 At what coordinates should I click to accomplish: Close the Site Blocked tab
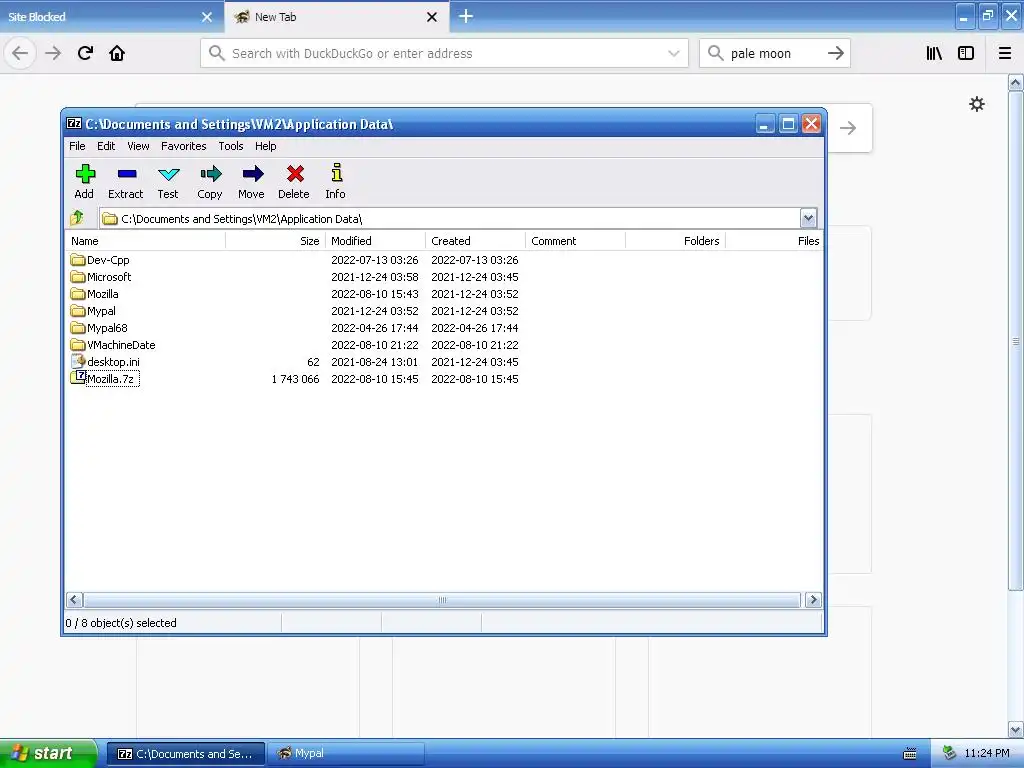click(207, 17)
